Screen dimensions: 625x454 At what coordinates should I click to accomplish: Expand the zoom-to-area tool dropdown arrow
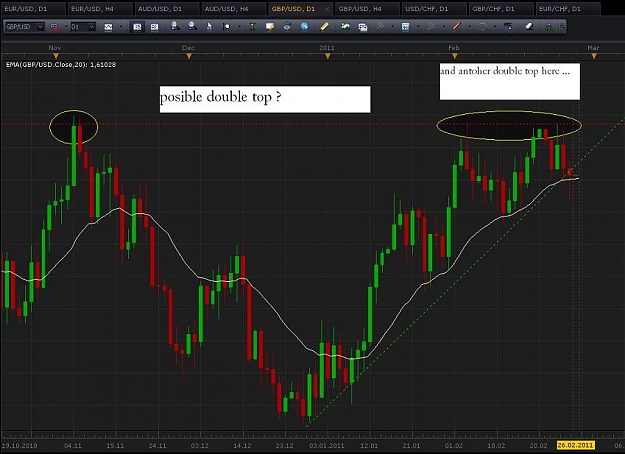click(x=239, y=27)
